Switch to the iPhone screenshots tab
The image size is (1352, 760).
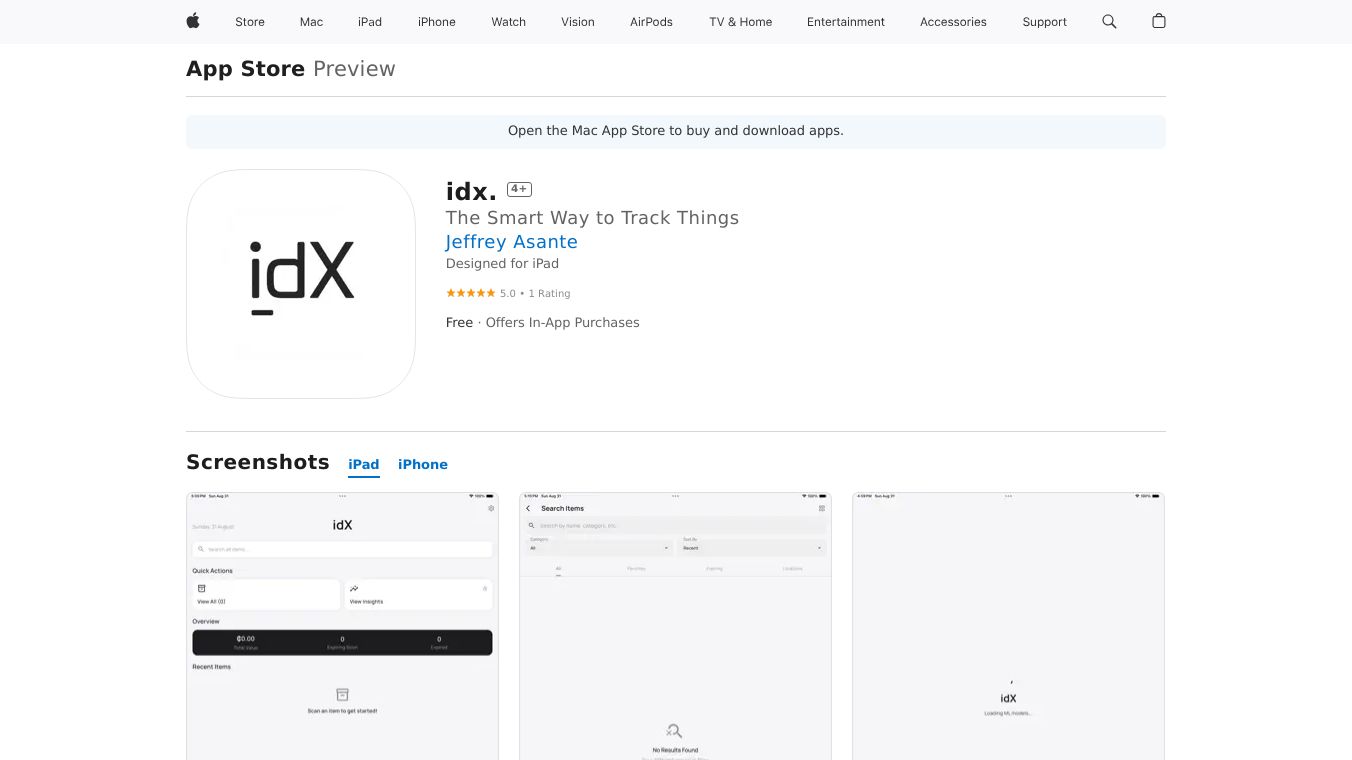[423, 465]
